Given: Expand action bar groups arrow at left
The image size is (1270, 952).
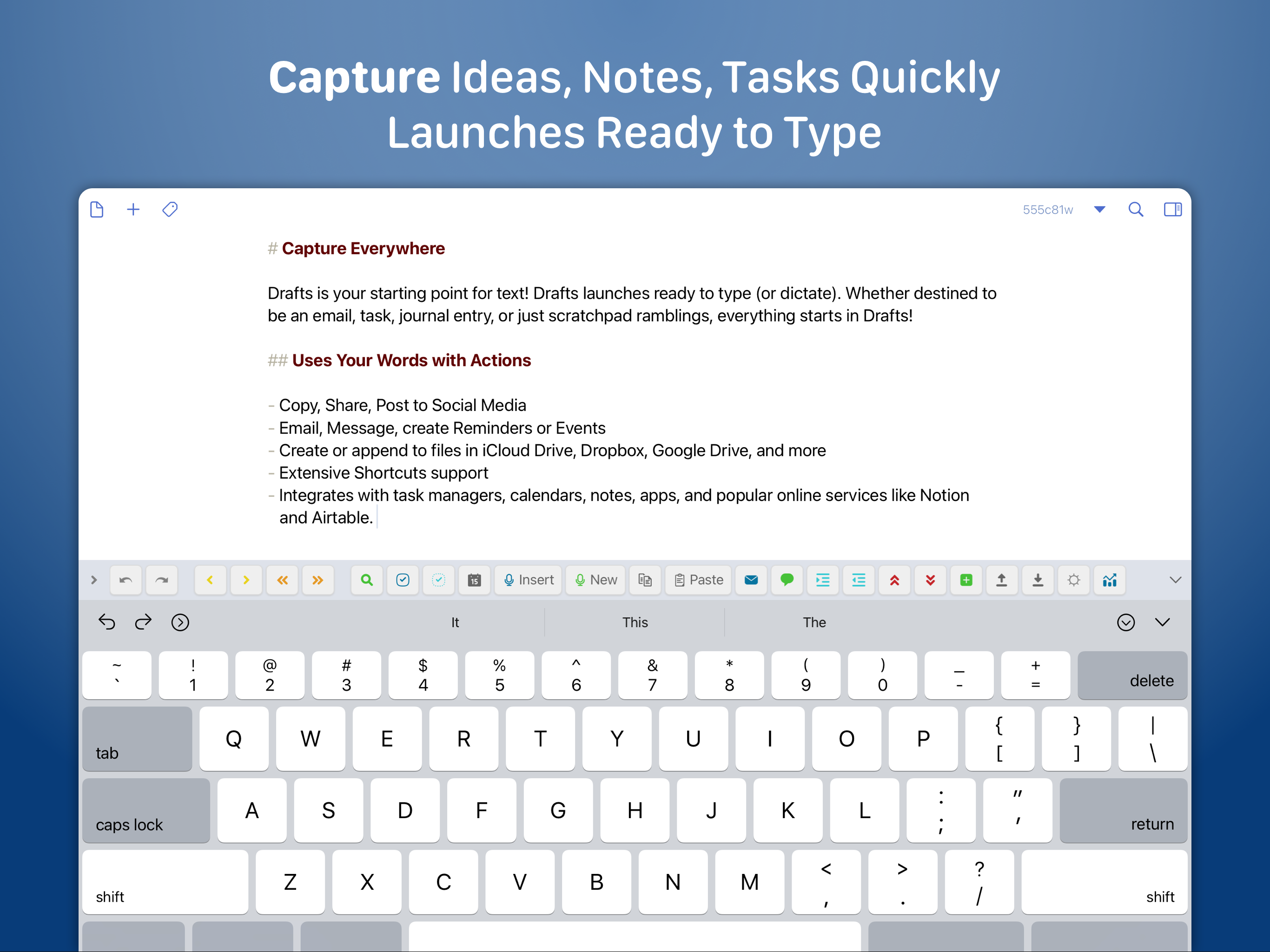Looking at the screenshot, I should click(x=94, y=580).
